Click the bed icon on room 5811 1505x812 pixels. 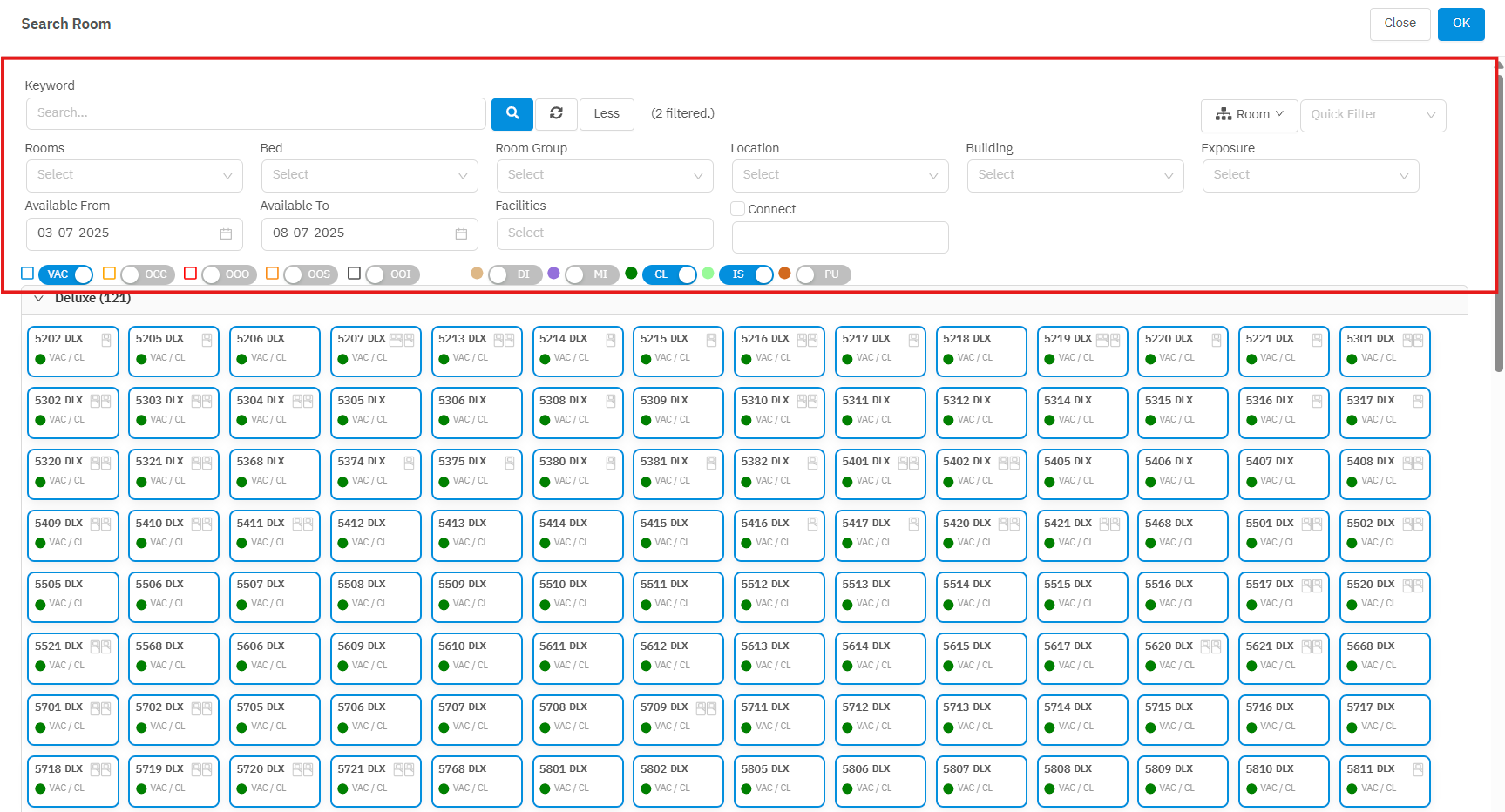(x=1418, y=769)
